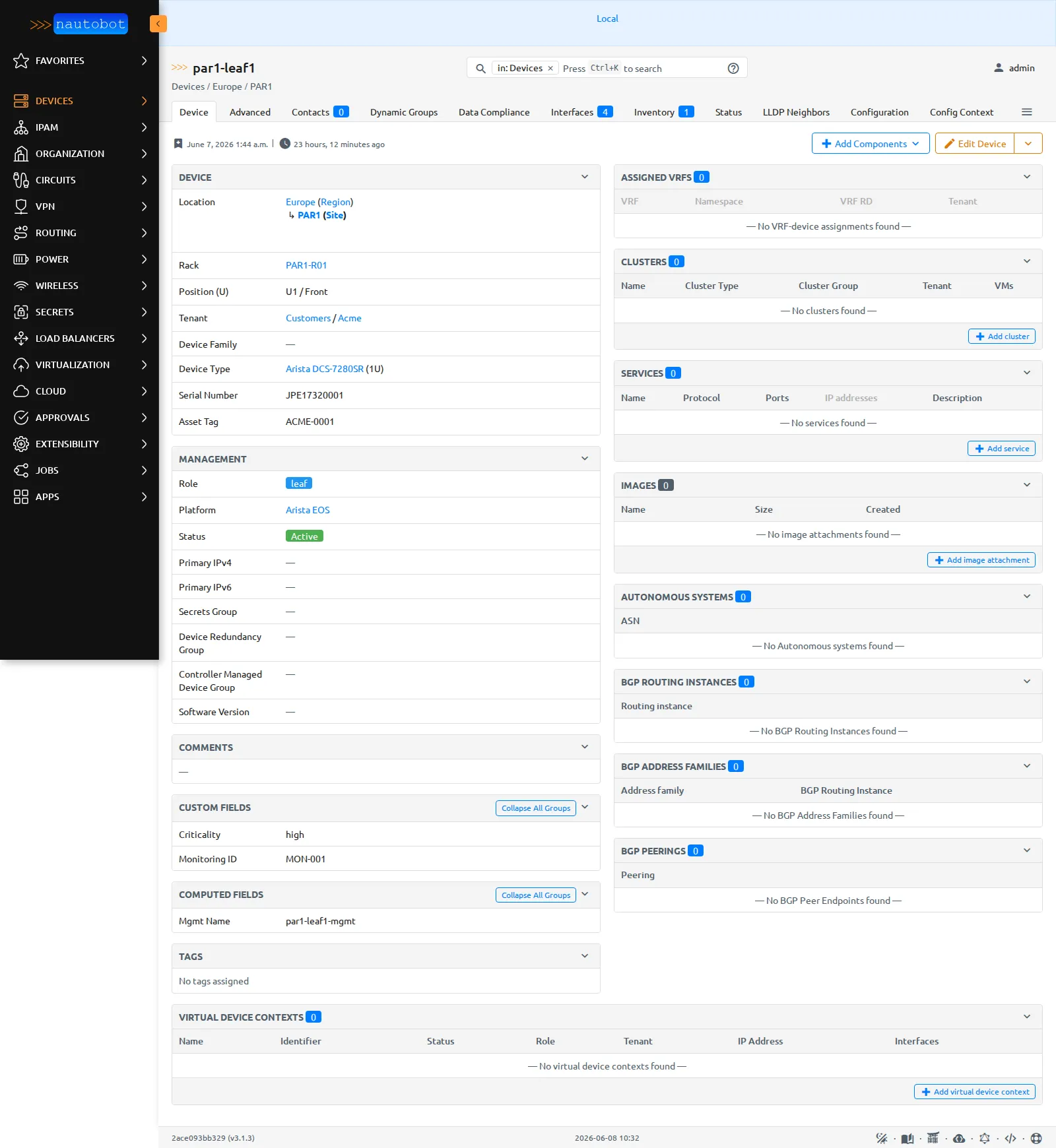Expand the Devices sidebar menu
The height and width of the screenshot is (1148, 1056).
click(79, 101)
